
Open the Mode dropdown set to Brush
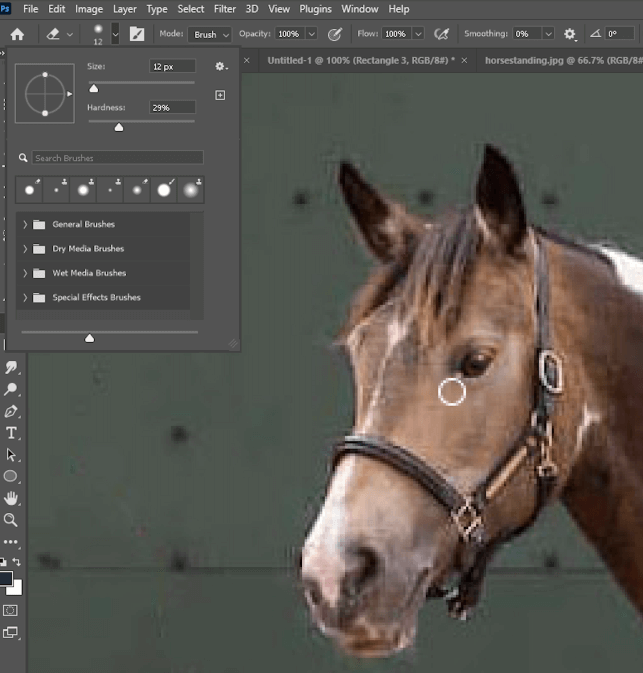coord(210,34)
